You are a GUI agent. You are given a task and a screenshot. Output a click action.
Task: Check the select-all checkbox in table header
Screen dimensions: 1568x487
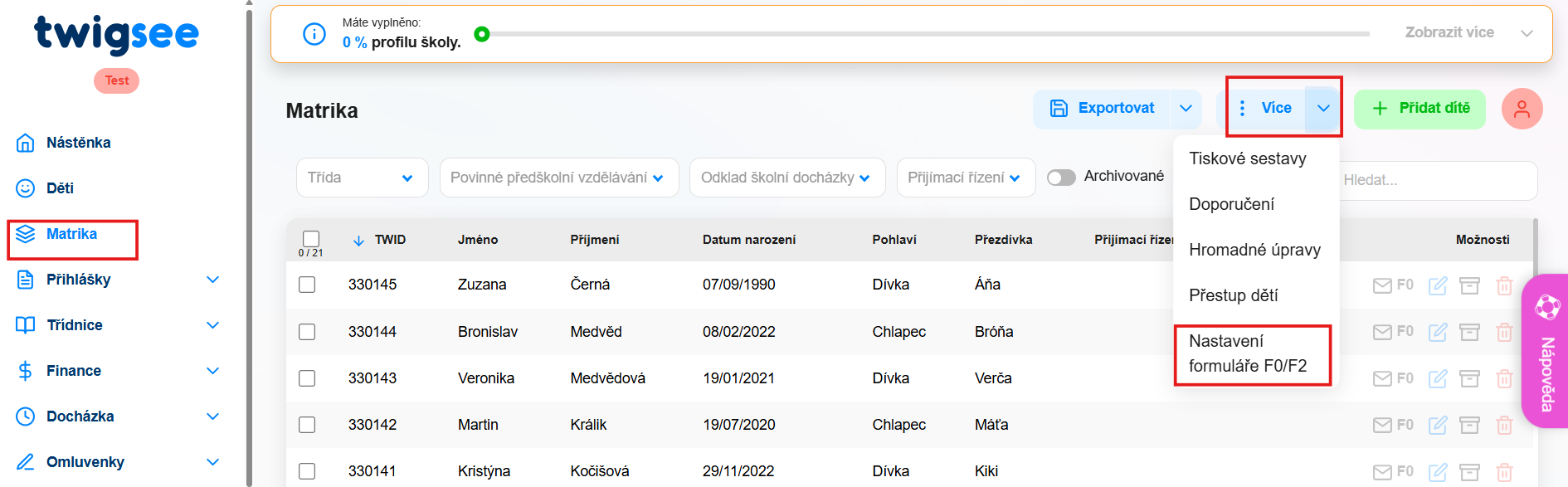[311, 238]
